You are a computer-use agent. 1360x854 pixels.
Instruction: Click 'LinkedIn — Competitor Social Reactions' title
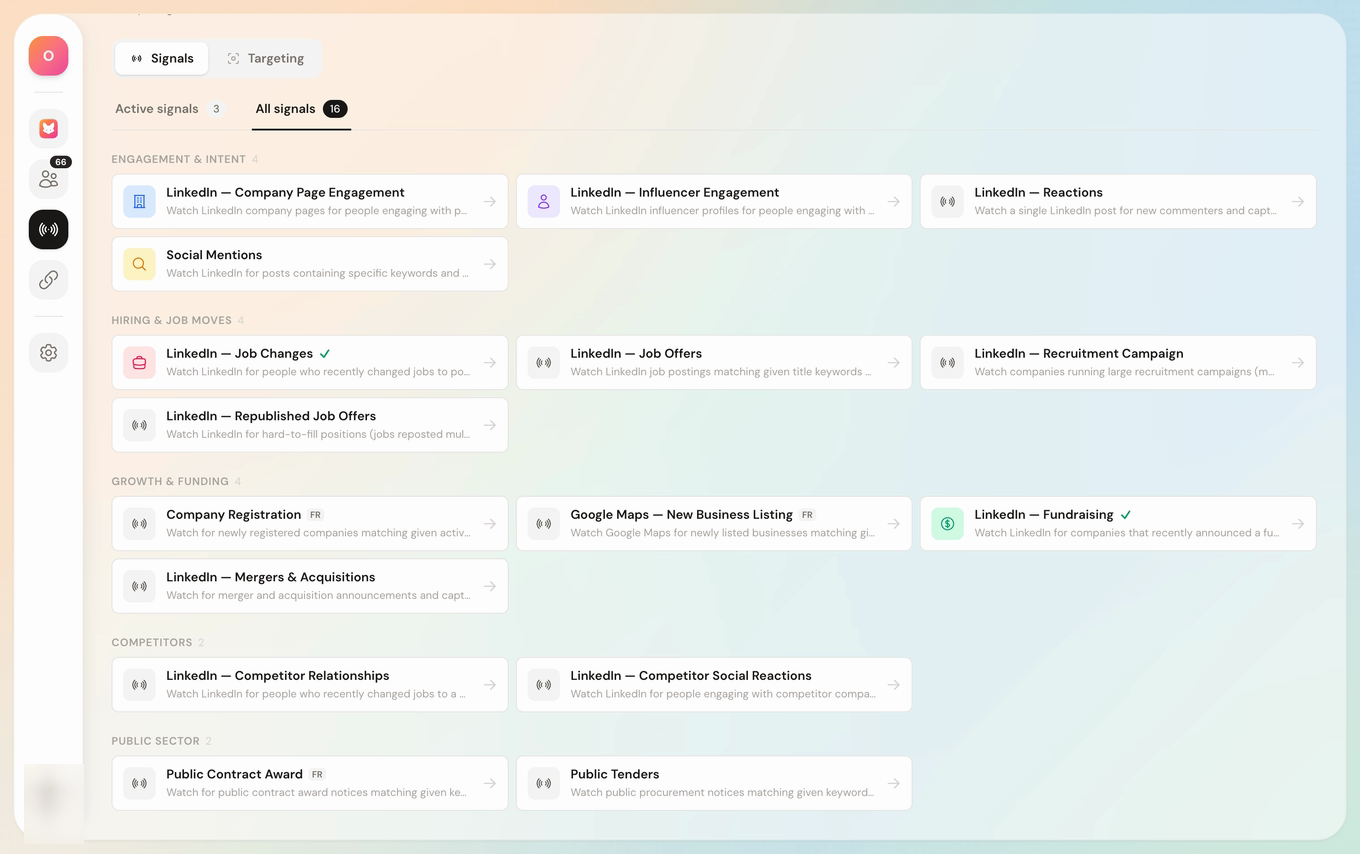691,676
